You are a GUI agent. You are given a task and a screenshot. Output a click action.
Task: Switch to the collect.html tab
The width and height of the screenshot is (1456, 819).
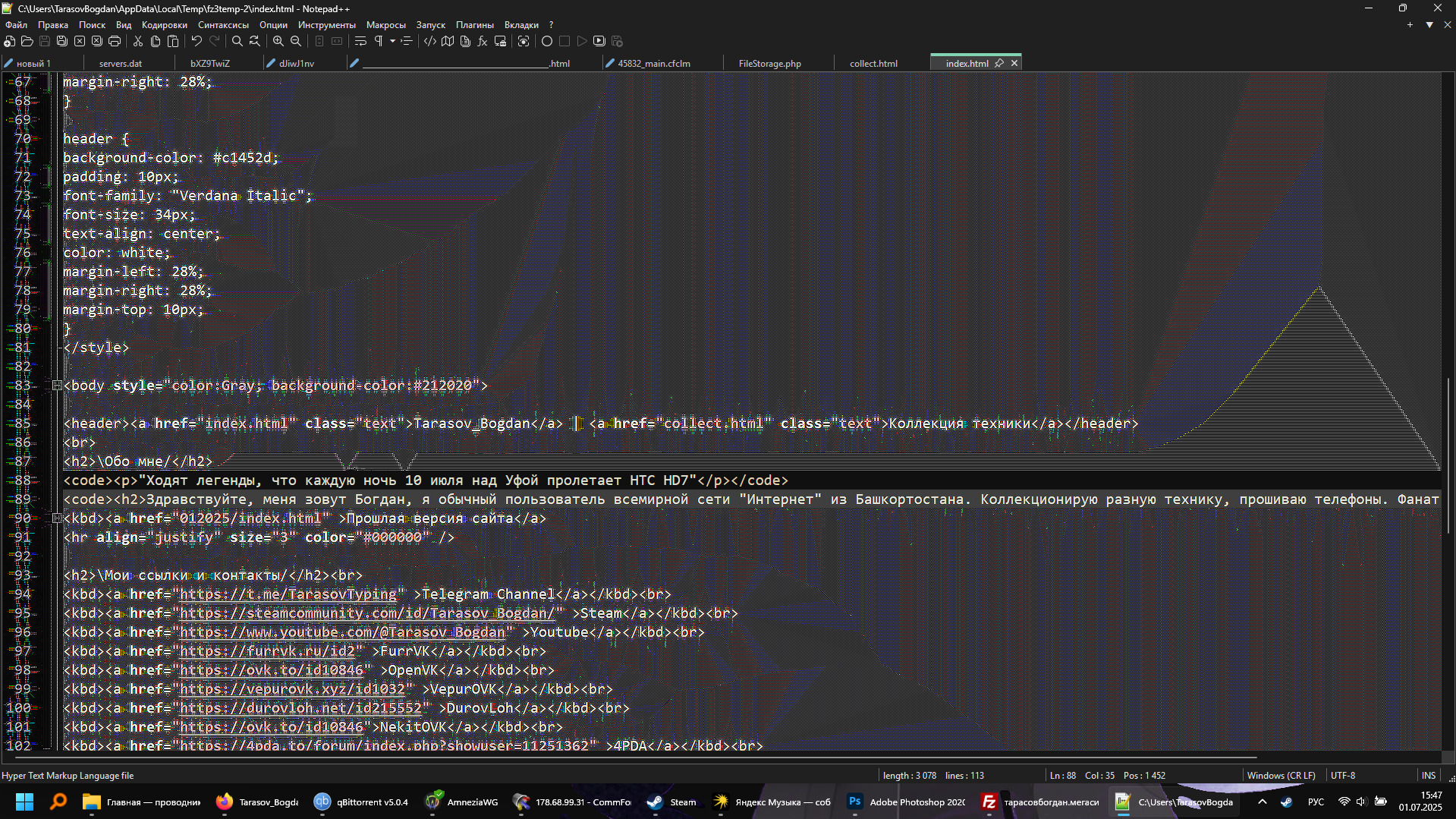[x=873, y=64]
